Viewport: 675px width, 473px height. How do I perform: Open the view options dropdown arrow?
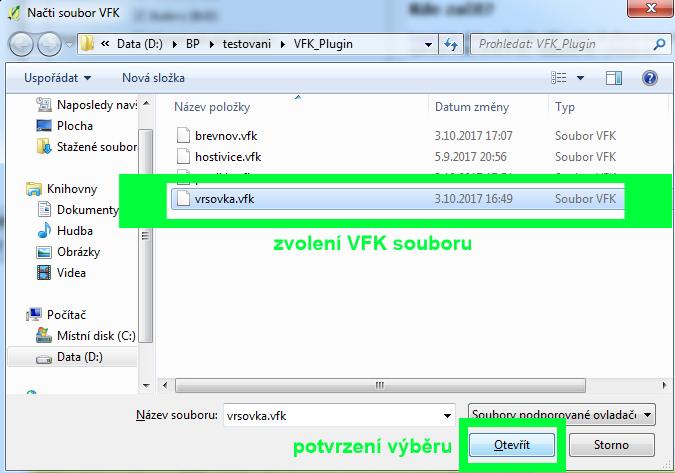580,78
